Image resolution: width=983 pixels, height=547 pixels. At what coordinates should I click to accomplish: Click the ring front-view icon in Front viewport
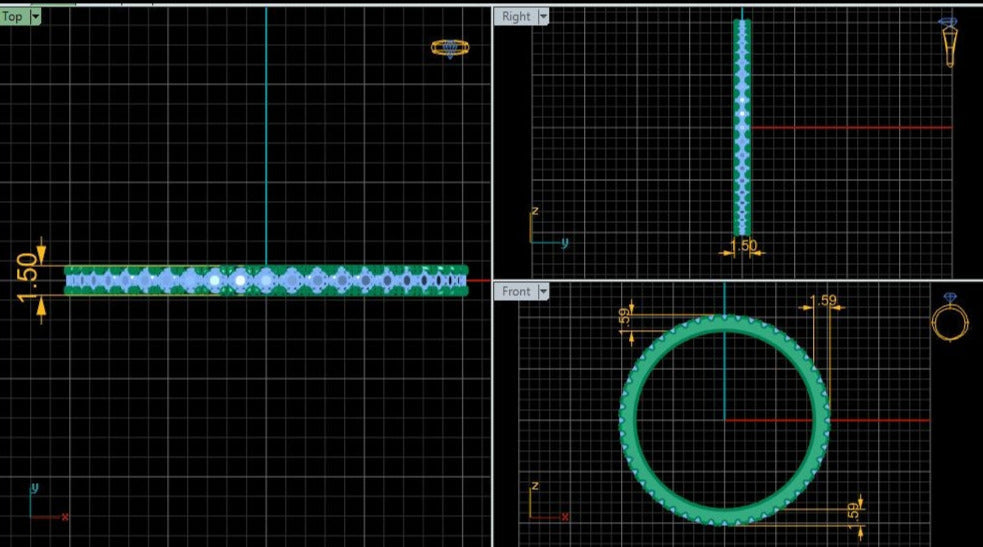coord(948,321)
